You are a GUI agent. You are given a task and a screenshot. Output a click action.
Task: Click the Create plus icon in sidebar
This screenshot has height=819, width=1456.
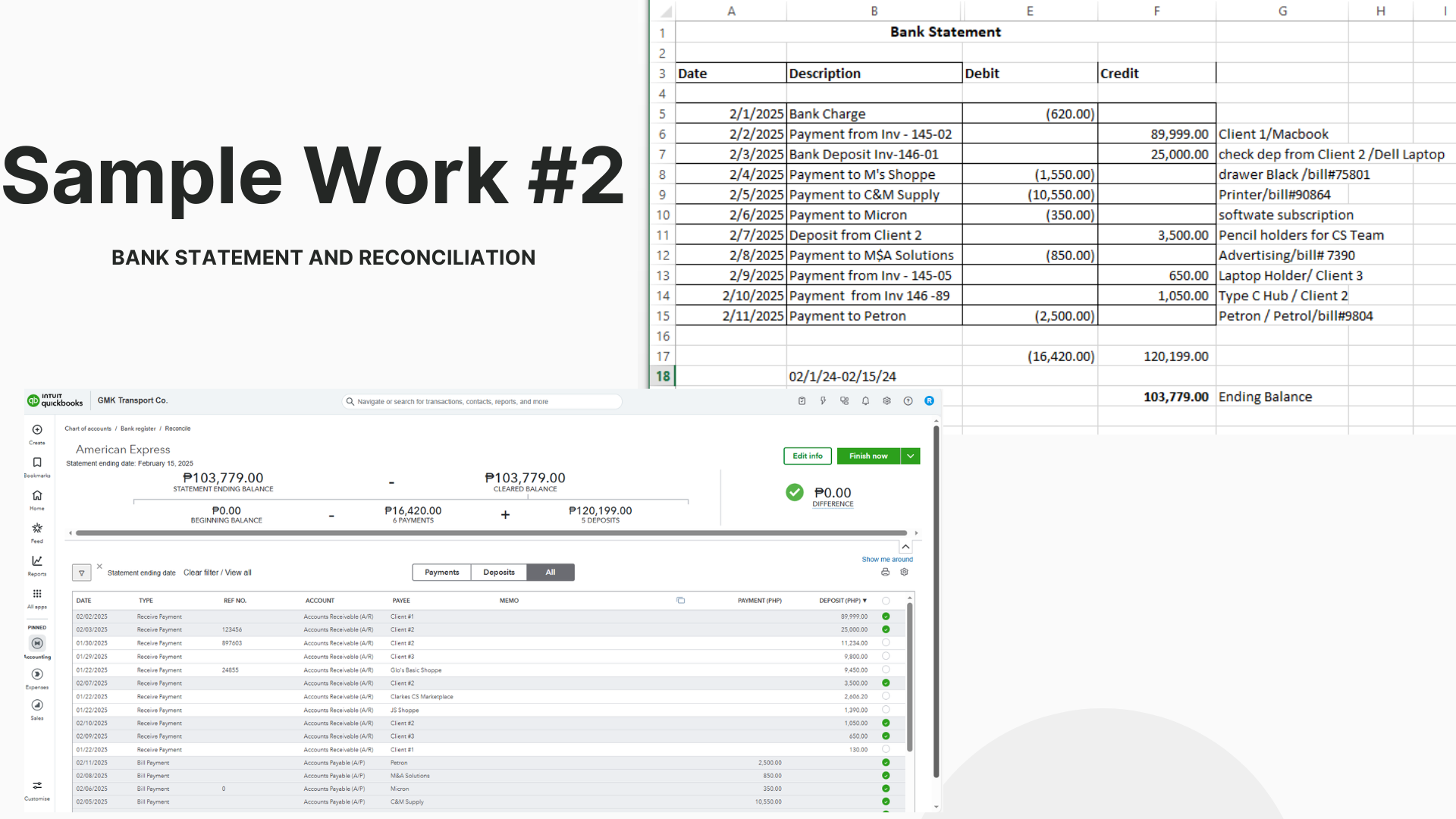(x=37, y=430)
